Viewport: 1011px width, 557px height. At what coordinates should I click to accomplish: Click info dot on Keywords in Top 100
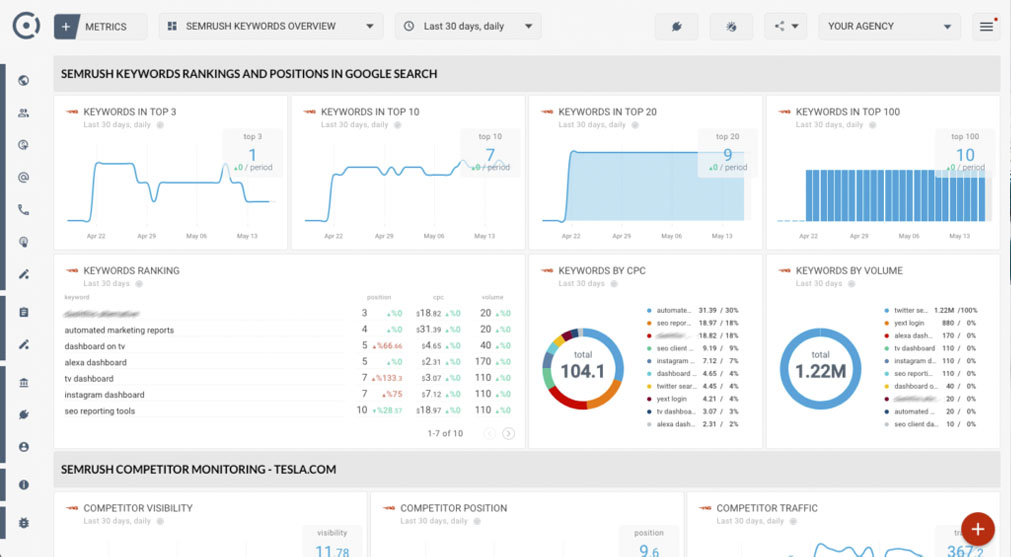pos(872,125)
